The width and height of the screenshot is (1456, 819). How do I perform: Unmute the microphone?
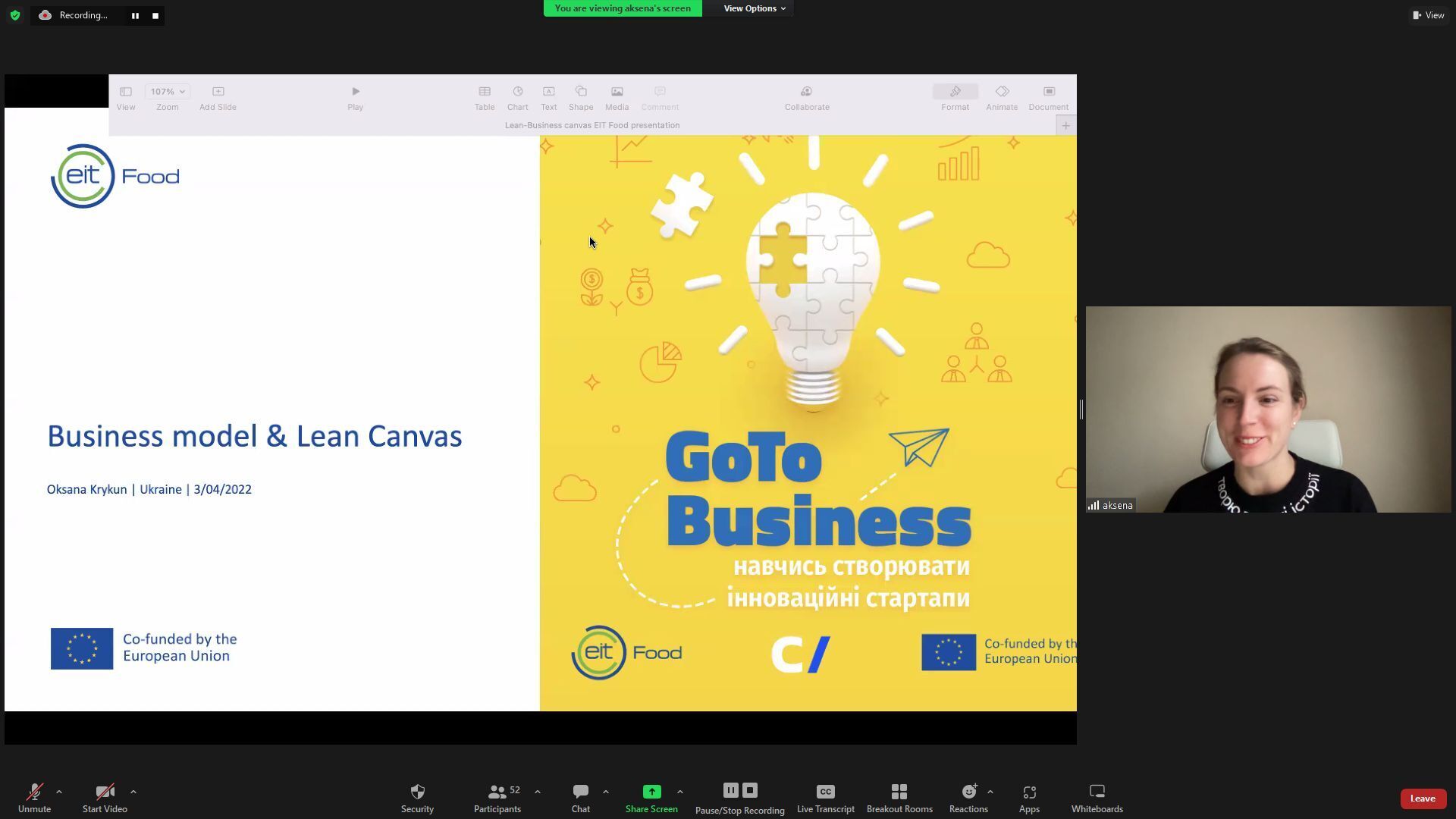point(34,799)
